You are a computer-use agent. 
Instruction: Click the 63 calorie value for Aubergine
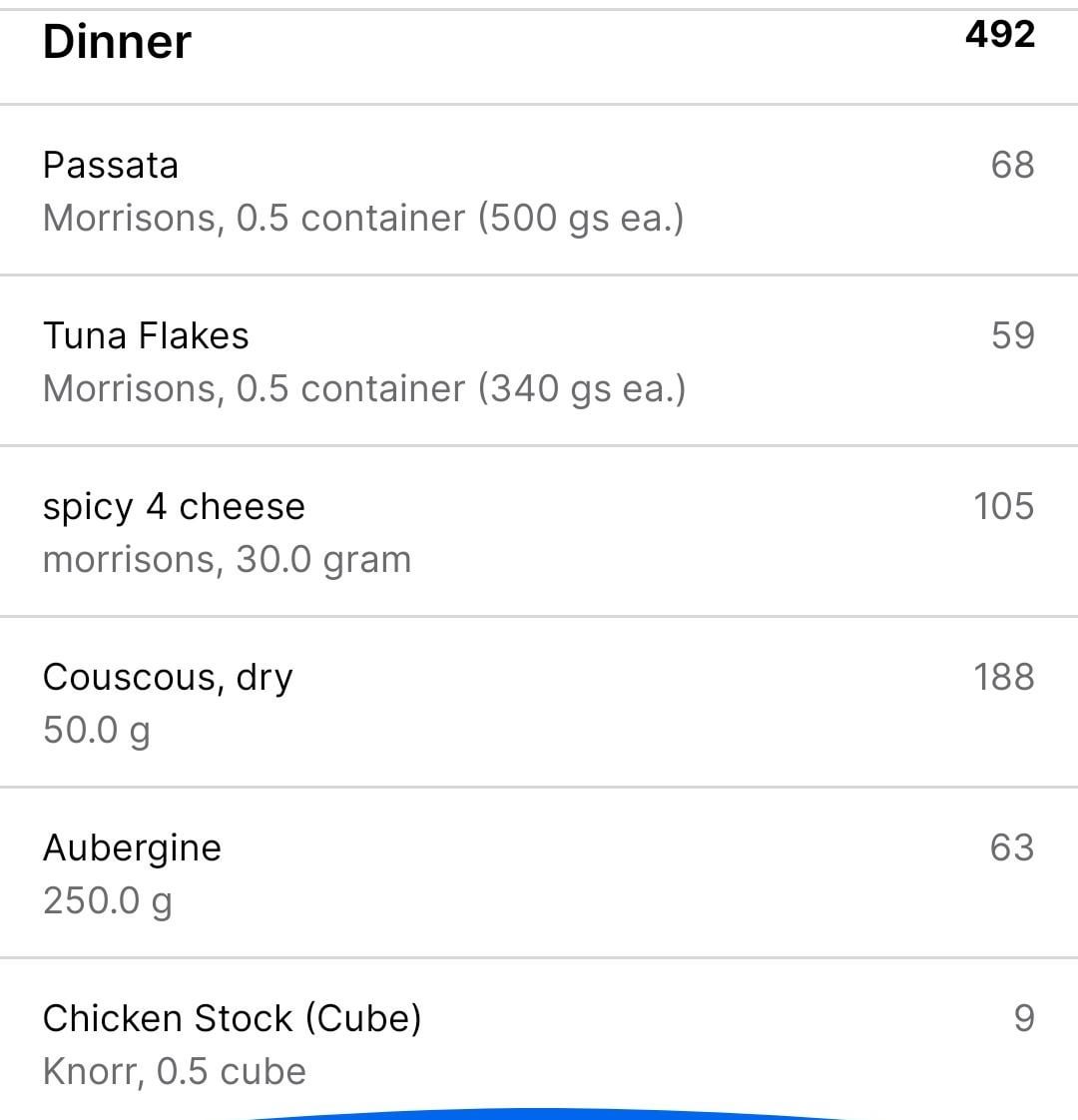point(1012,847)
